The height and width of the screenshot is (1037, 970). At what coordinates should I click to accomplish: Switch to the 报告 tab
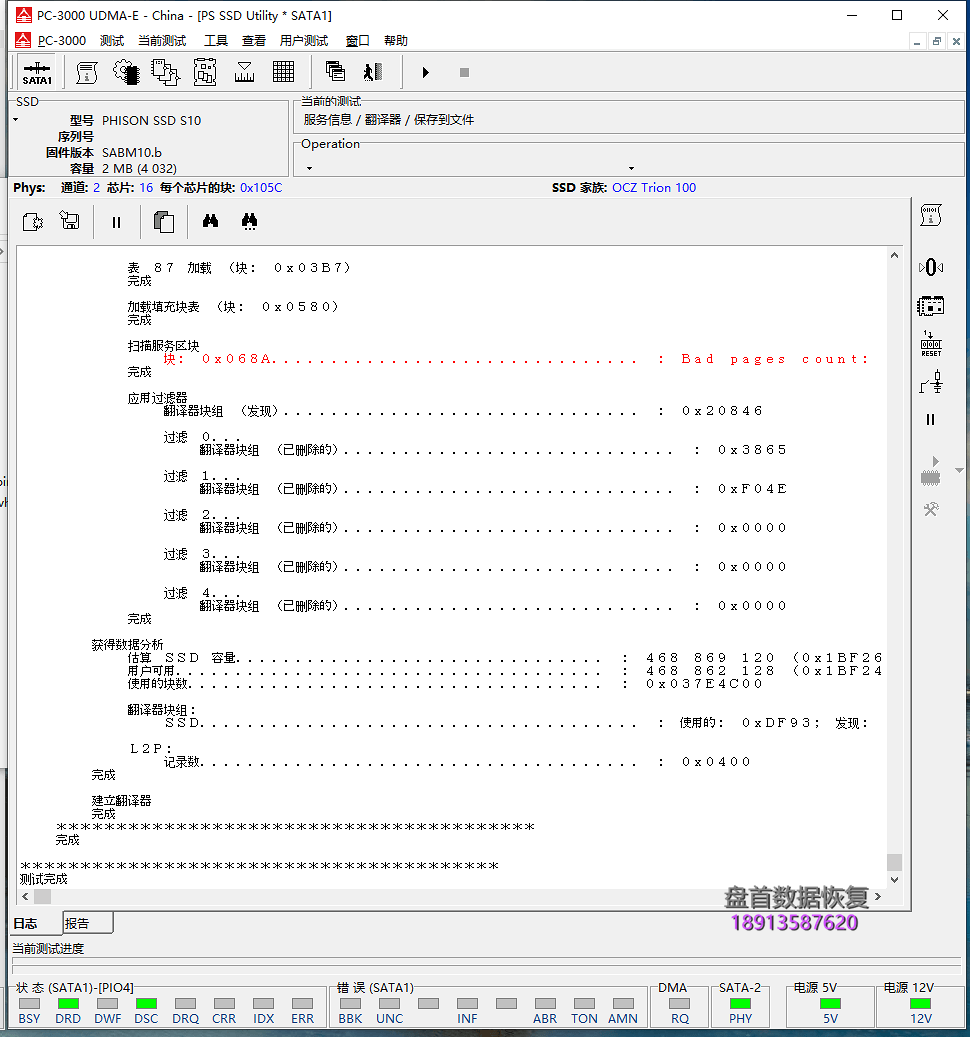click(88, 923)
